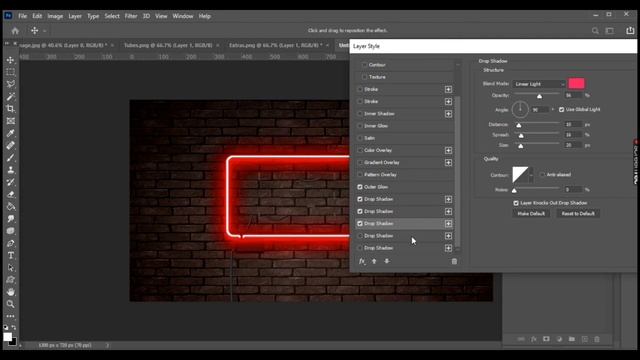Click the Distance value input field
The image size is (640, 360).
[x=573, y=124]
